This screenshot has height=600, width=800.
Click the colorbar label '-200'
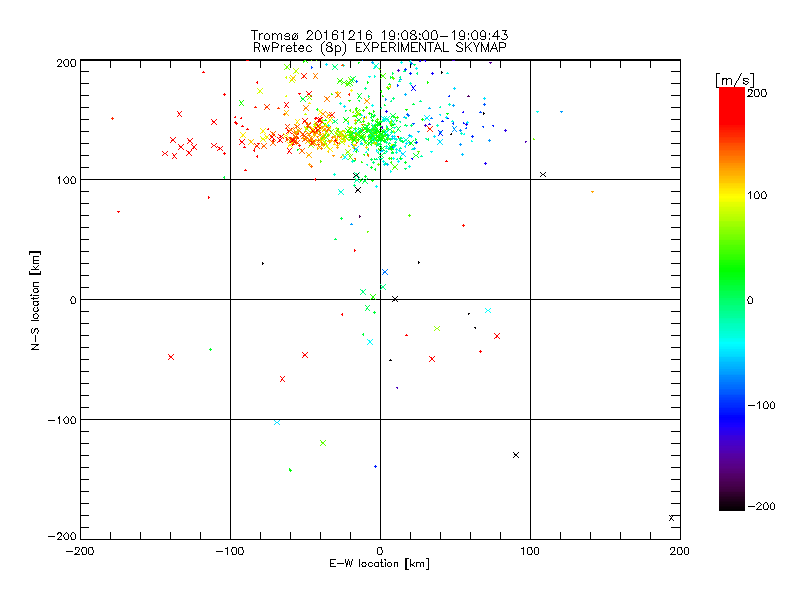pos(761,506)
